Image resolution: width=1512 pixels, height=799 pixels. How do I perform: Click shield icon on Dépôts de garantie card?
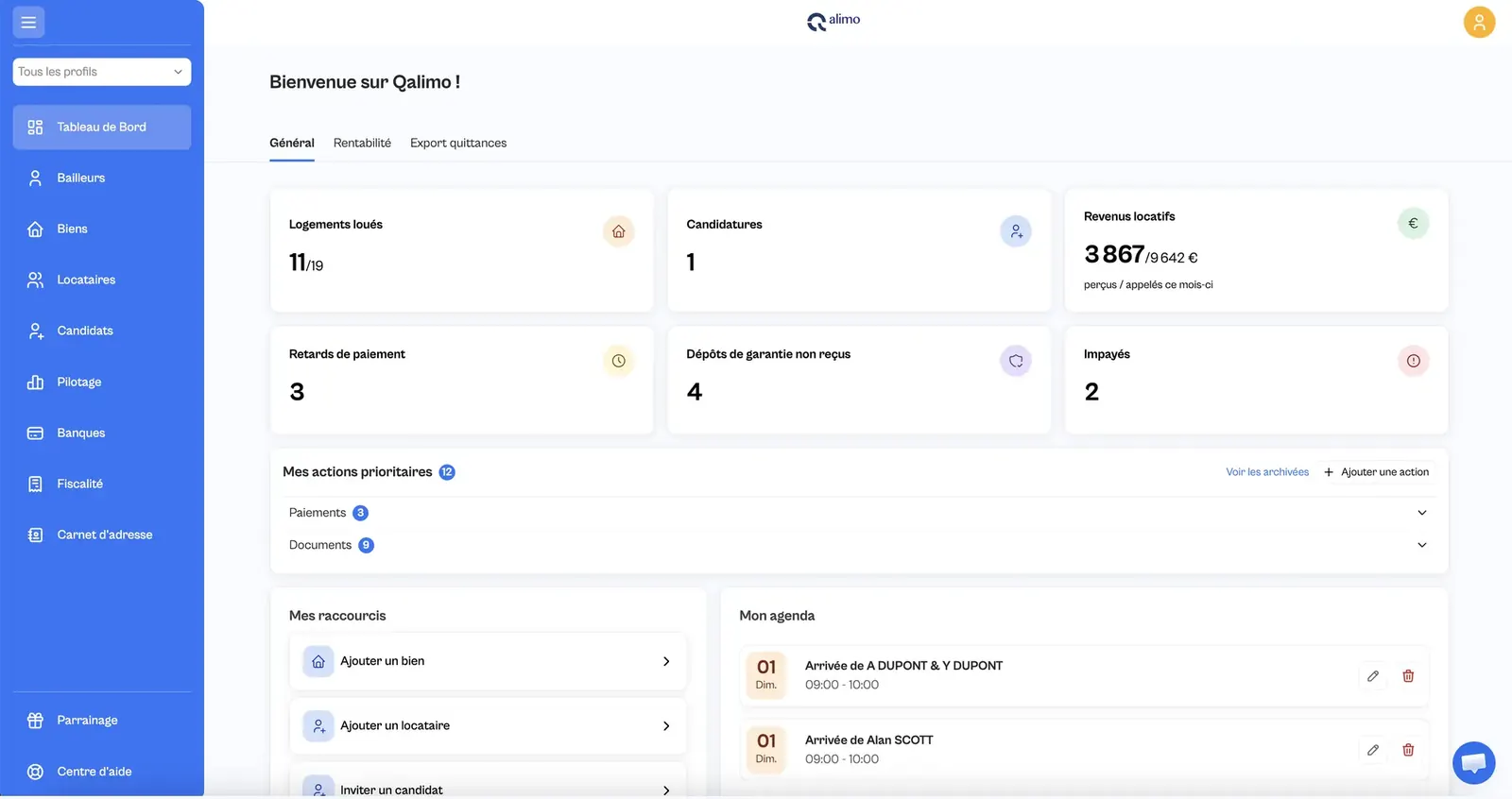click(x=1016, y=361)
